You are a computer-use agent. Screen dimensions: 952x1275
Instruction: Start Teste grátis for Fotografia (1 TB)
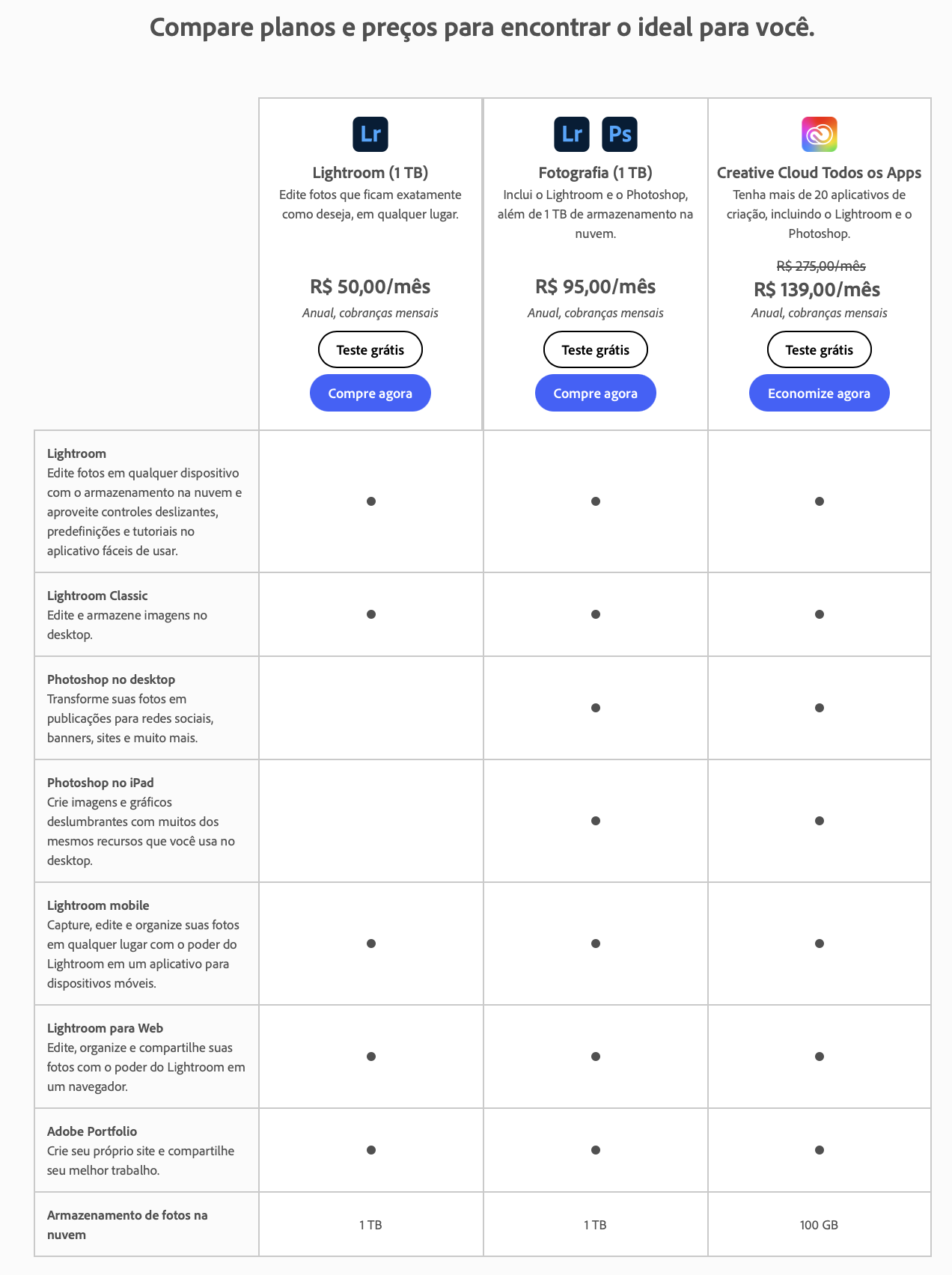(x=596, y=349)
